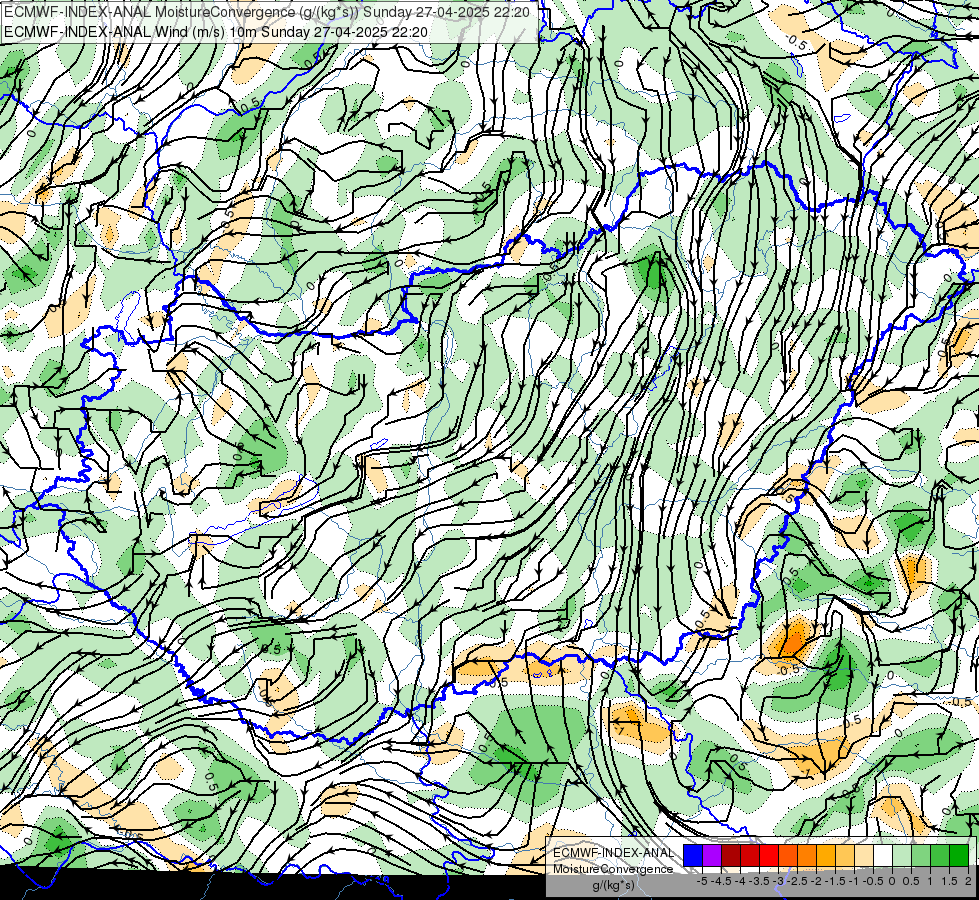
Task: Click the amber swatch between -2 and -1.5
Action: tap(825, 855)
